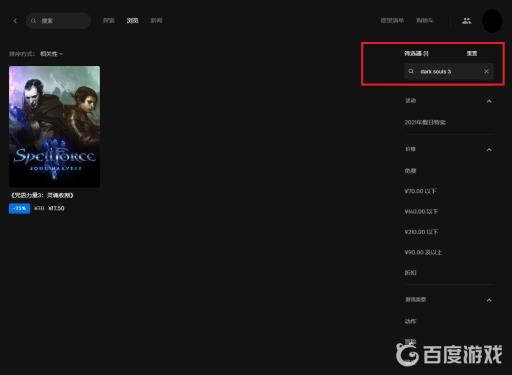The height and width of the screenshot is (375, 512).
Task: Select the ¥140.00 以下 price filter
Action: pos(421,212)
